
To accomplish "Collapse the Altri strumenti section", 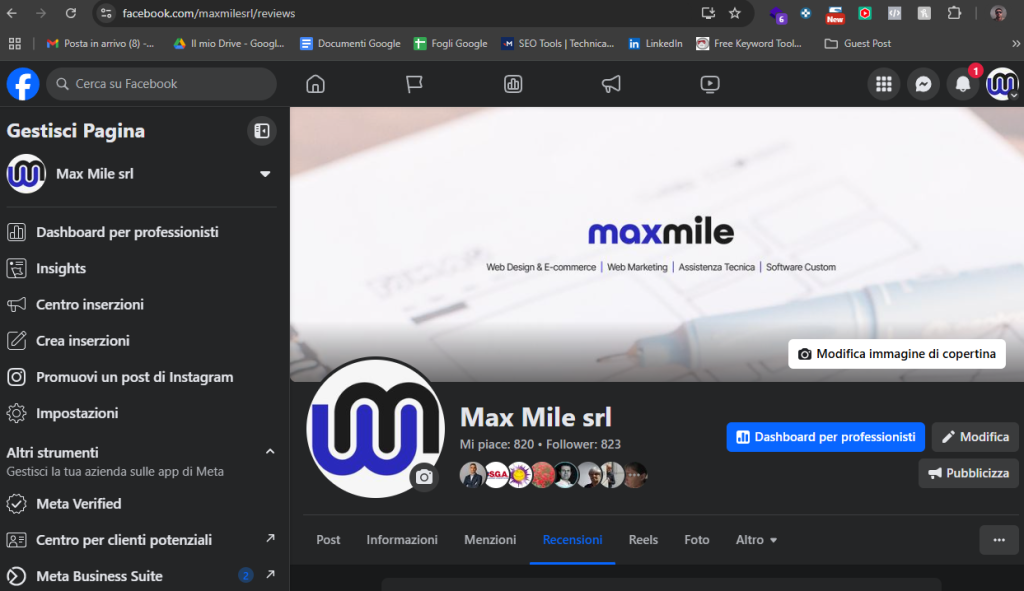I will (x=270, y=452).
